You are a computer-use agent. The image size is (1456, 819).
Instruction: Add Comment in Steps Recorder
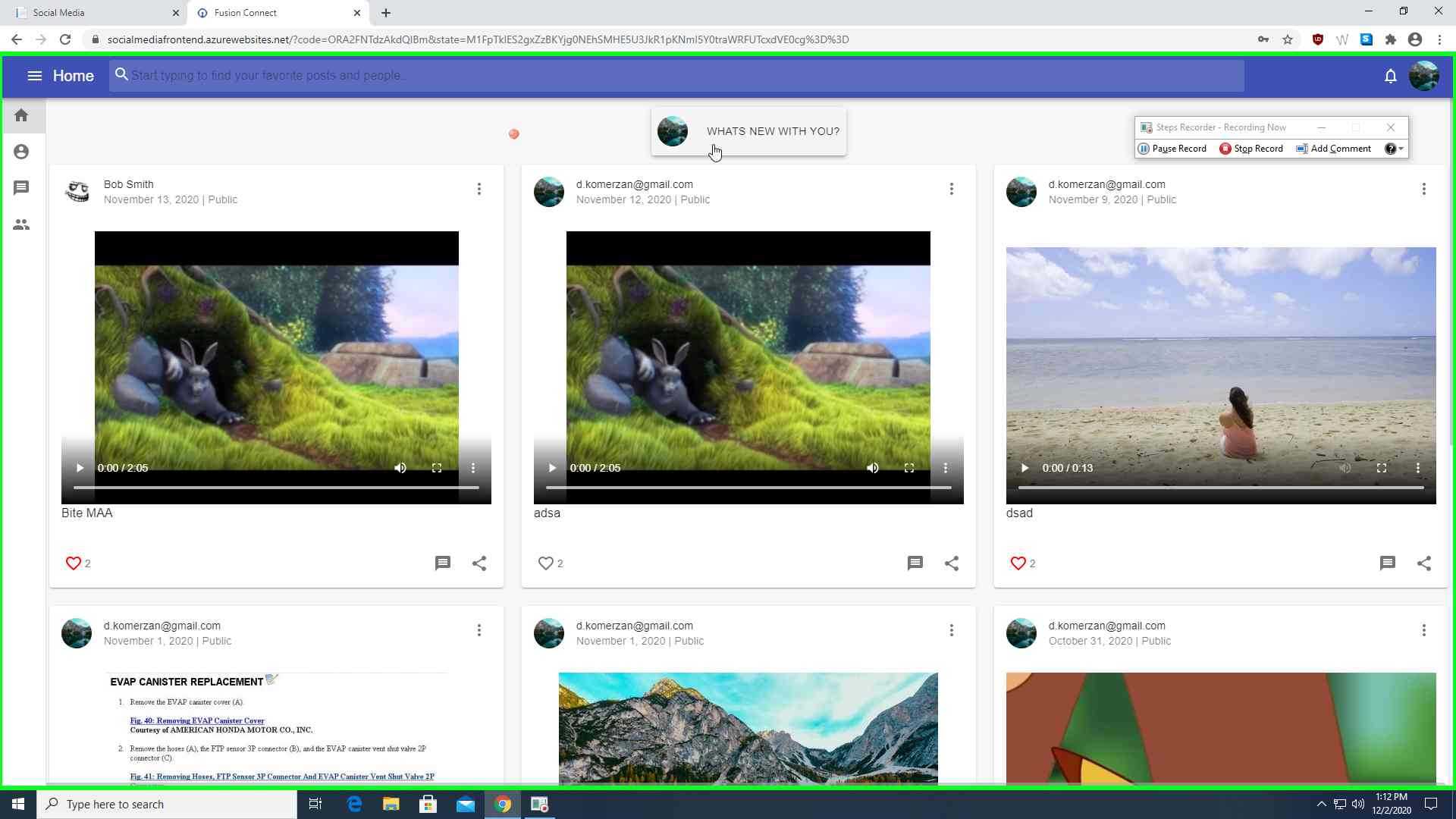tap(1334, 149)
